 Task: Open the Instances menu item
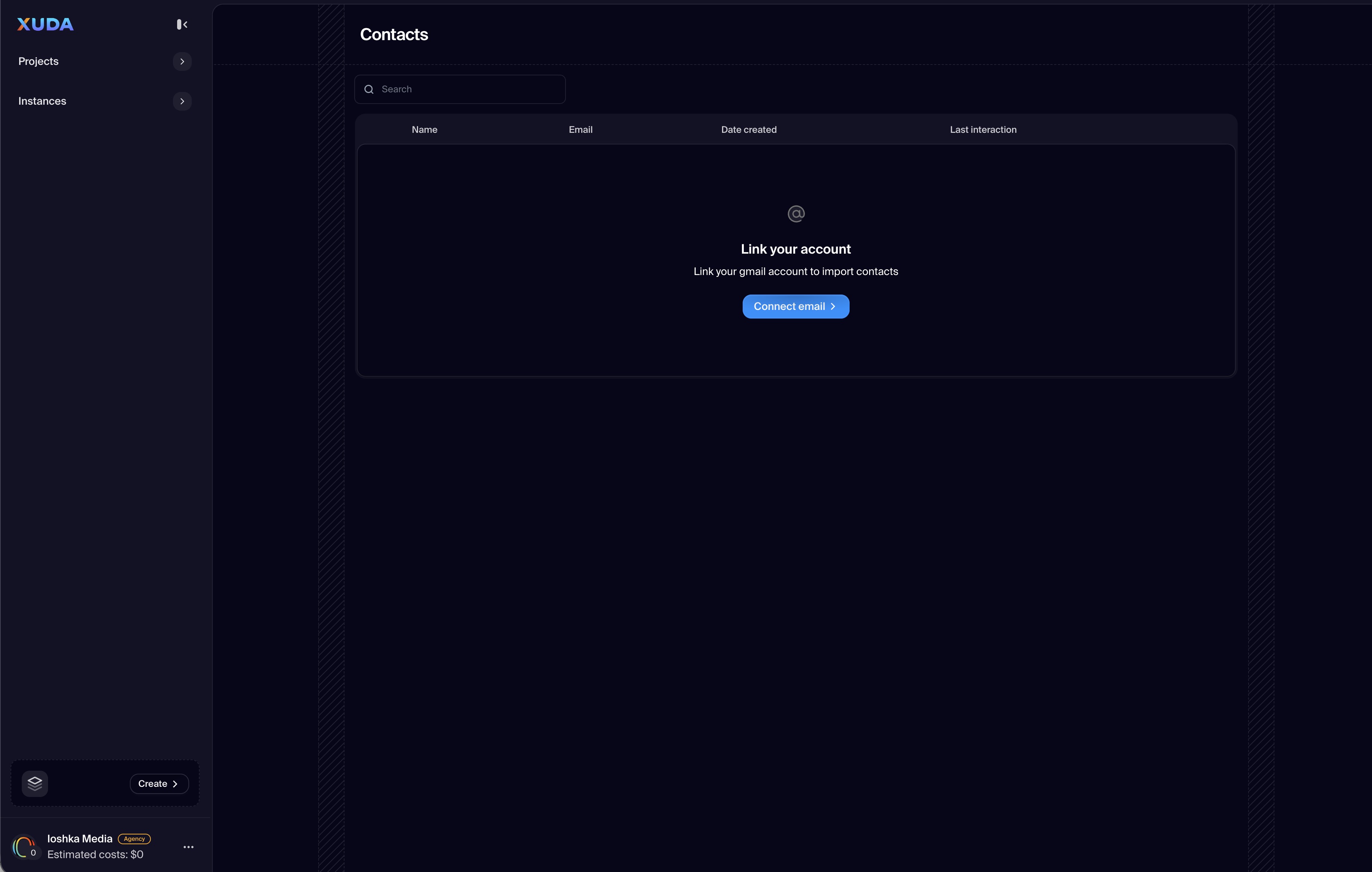click(42, 101)
